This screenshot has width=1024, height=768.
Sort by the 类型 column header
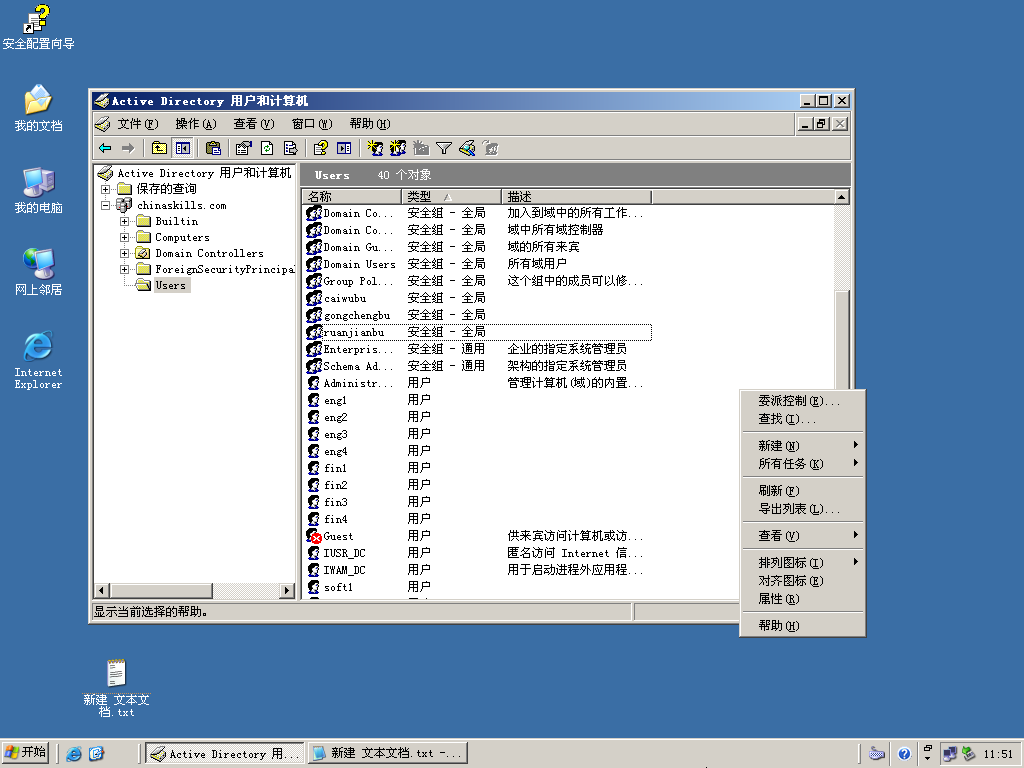click(452, 197)
